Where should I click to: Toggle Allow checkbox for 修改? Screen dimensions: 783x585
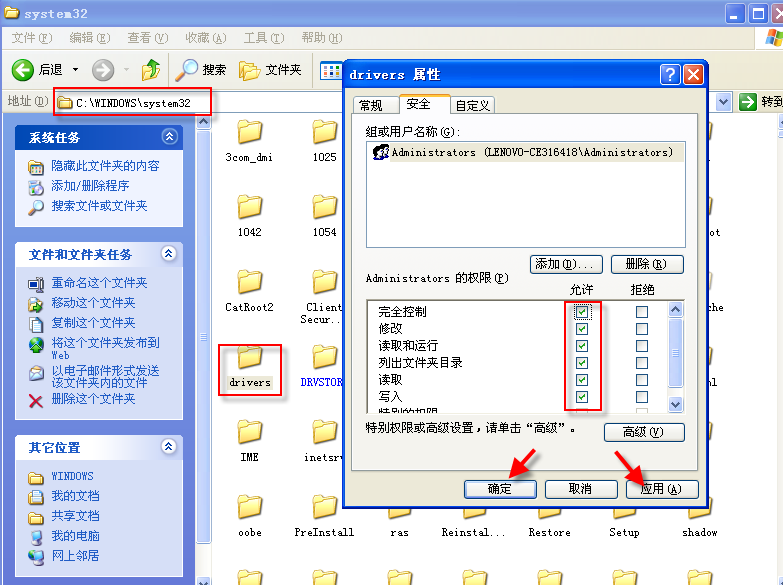coord(582,329)
